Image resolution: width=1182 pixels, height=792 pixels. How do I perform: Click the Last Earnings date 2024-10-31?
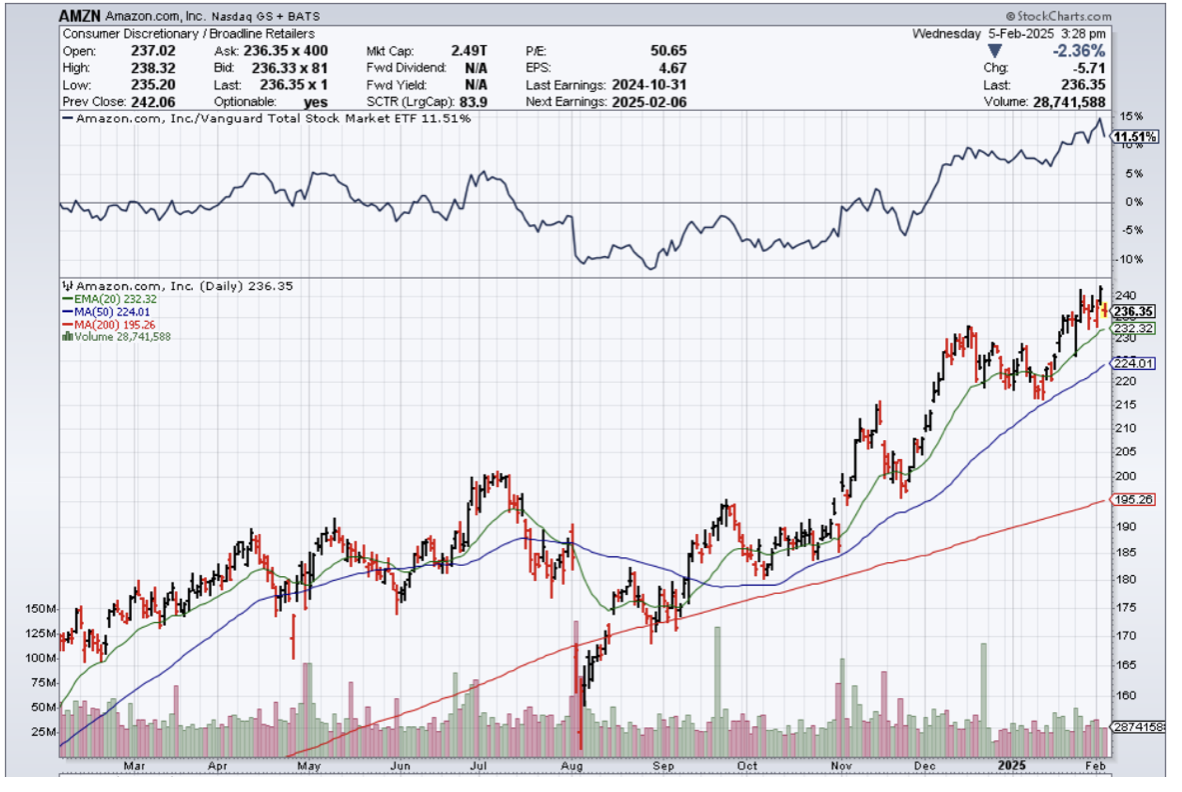[x=649, y=85]
